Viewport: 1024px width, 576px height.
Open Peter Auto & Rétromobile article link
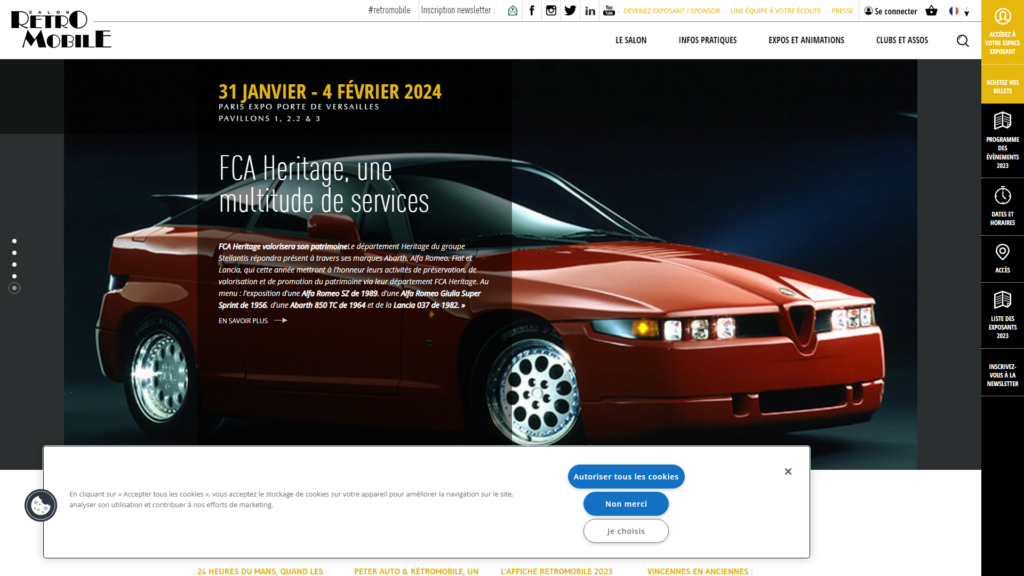(416, 571)
